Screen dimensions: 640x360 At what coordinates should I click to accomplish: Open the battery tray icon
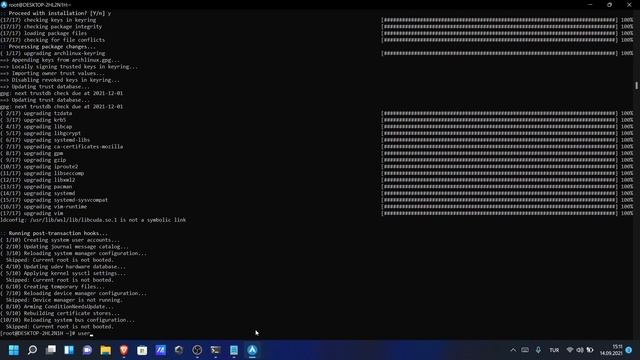(590, 350)
